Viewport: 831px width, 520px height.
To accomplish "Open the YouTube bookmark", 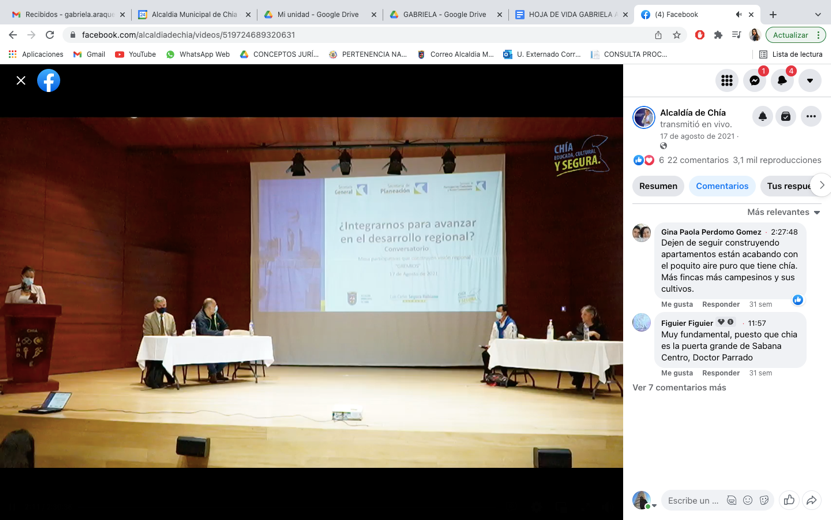I will [136, 54].
